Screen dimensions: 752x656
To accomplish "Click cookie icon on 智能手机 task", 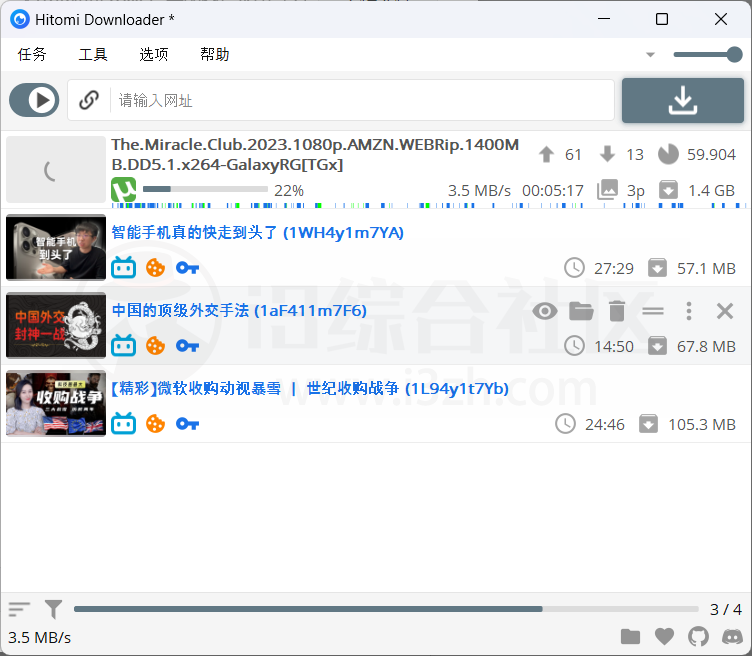I will (155, 268).
